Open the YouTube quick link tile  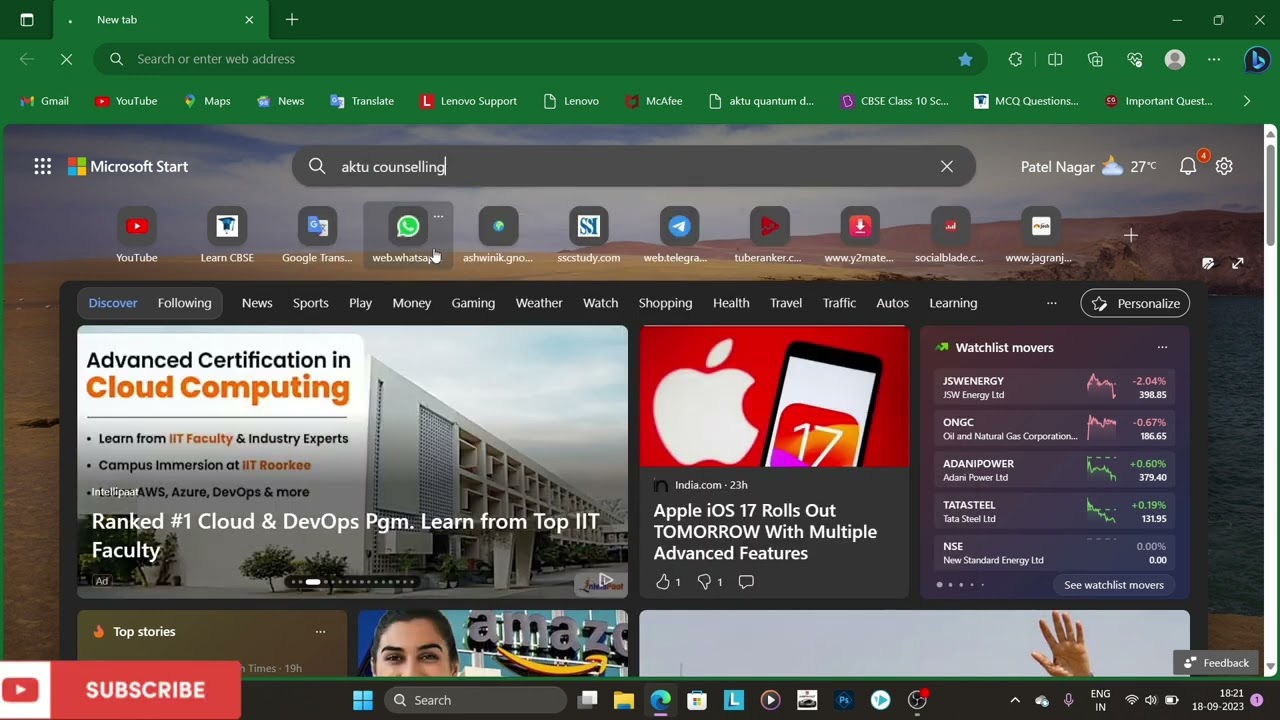(137, 236)
